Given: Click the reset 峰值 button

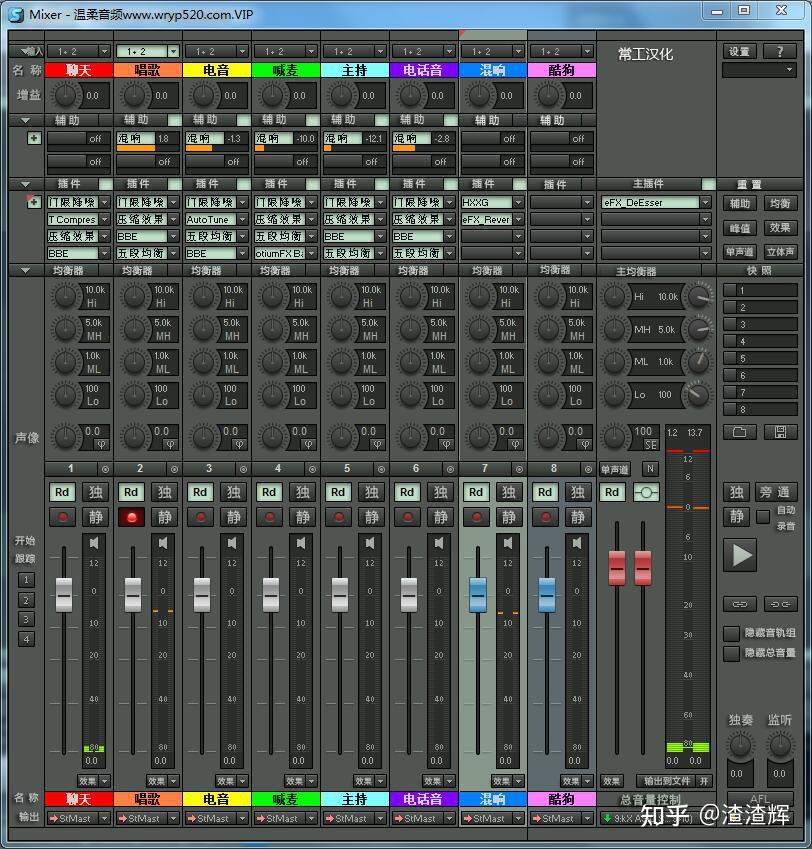Looking at the screenshot, I should point(739,228).
